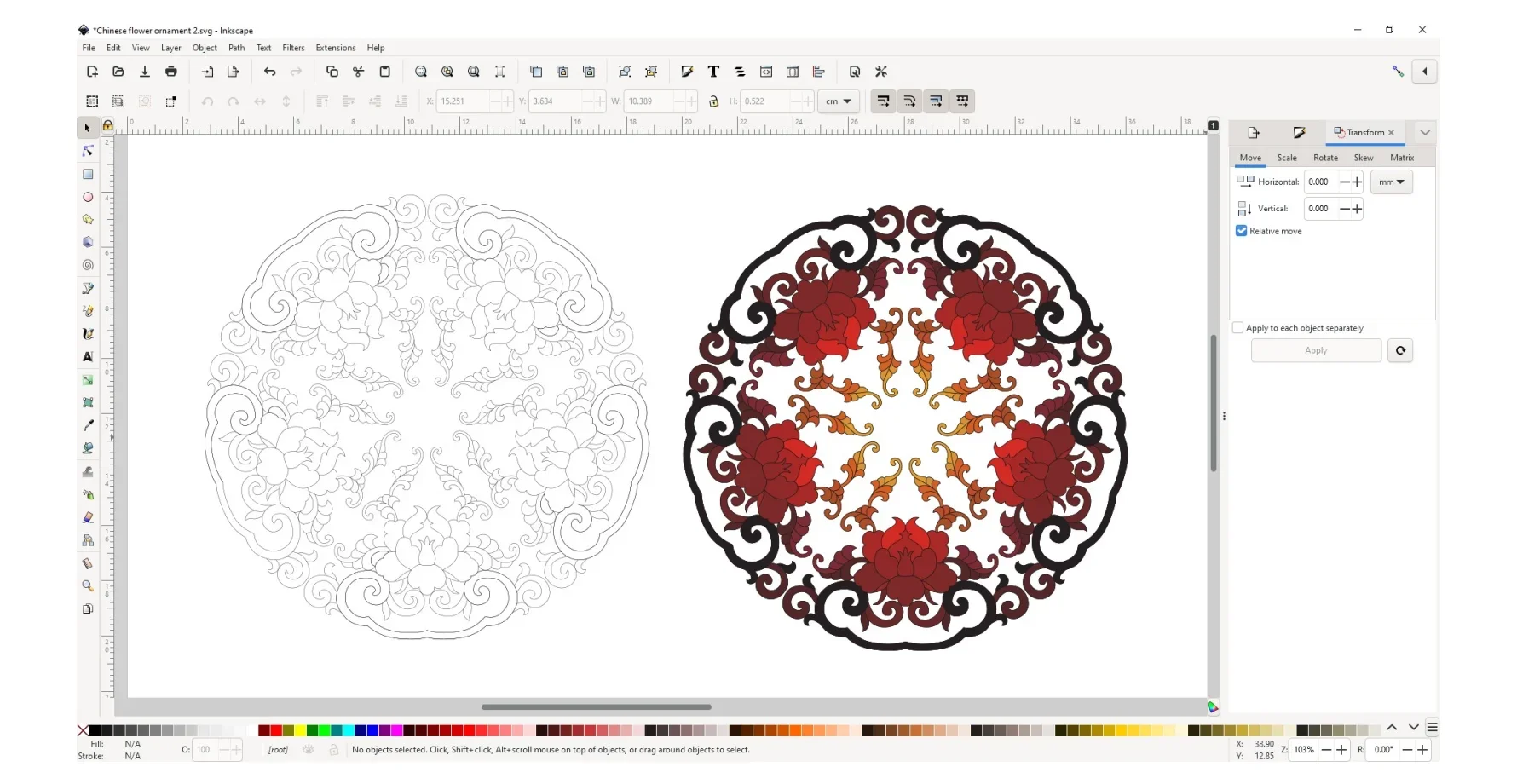Open the Fill and Stroke panel tab
The height and width of the screenshot is (784, 1517).
tap(1299, 133)
